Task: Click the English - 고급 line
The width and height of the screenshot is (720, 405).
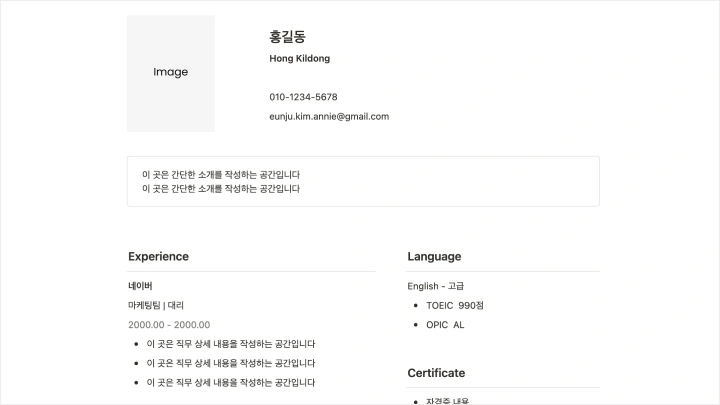Action: 435,286
